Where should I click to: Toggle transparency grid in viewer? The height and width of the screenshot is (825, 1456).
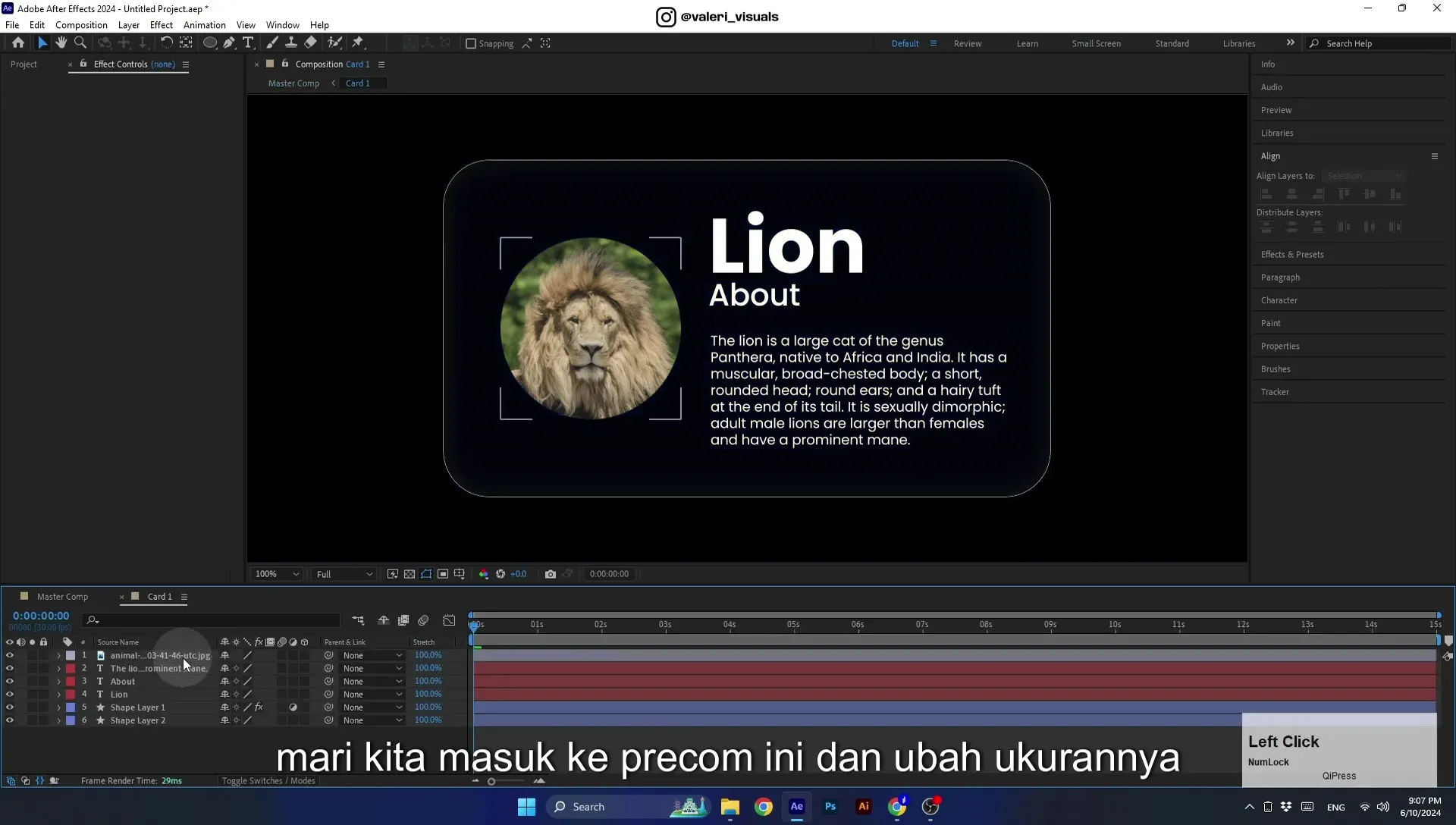pyautogui.click(x=409, y=574)
